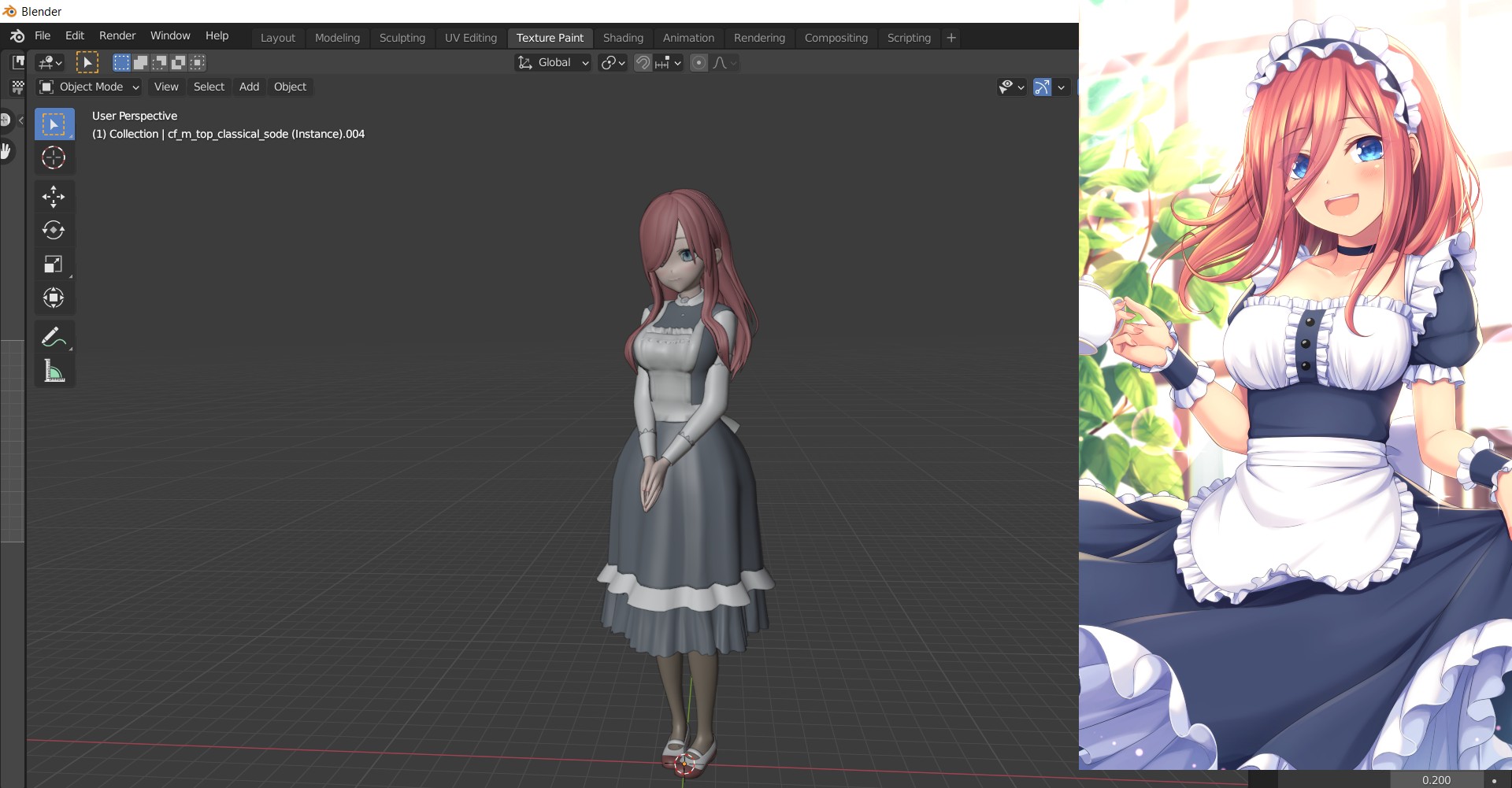The image size is (1512, 788).
Task: Open the viewport Select menu
Action: pos(209,87)
